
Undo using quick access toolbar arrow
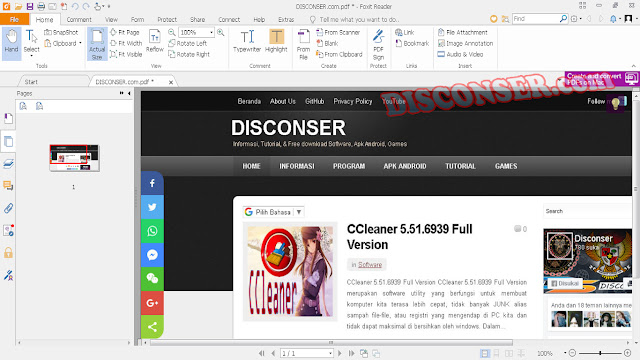[x=75, y=7]
